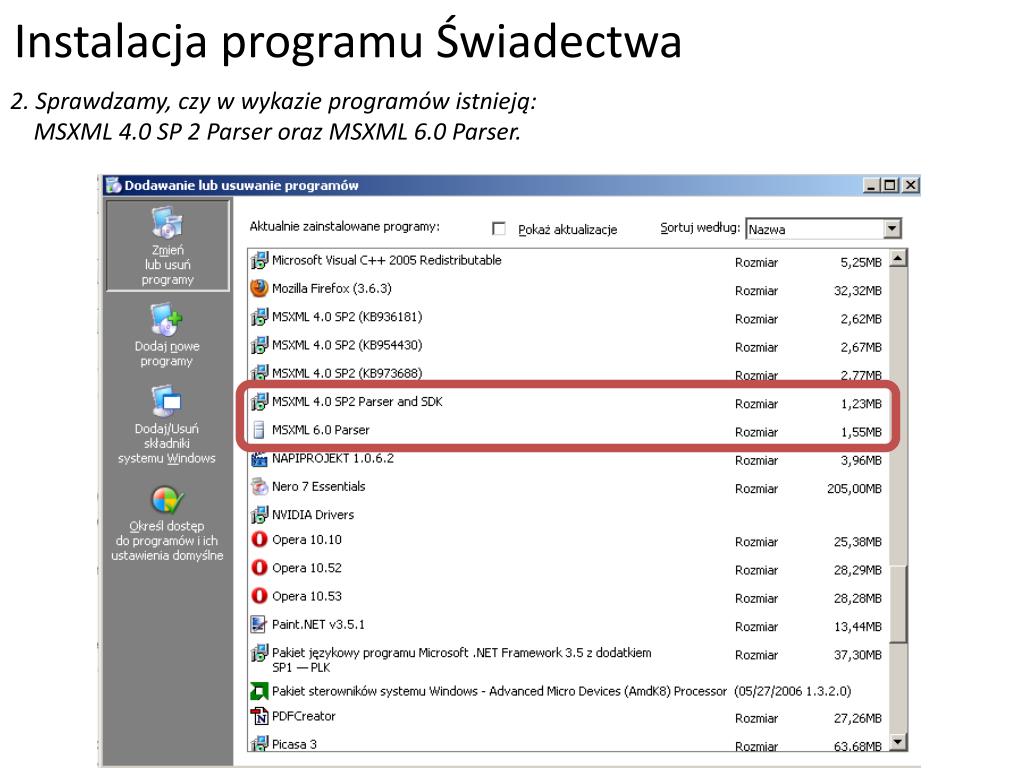This screenshot has height=768, width=1024.
Task: Click the Mozilla Firefox program icon
Action: (x=259, y=289)
